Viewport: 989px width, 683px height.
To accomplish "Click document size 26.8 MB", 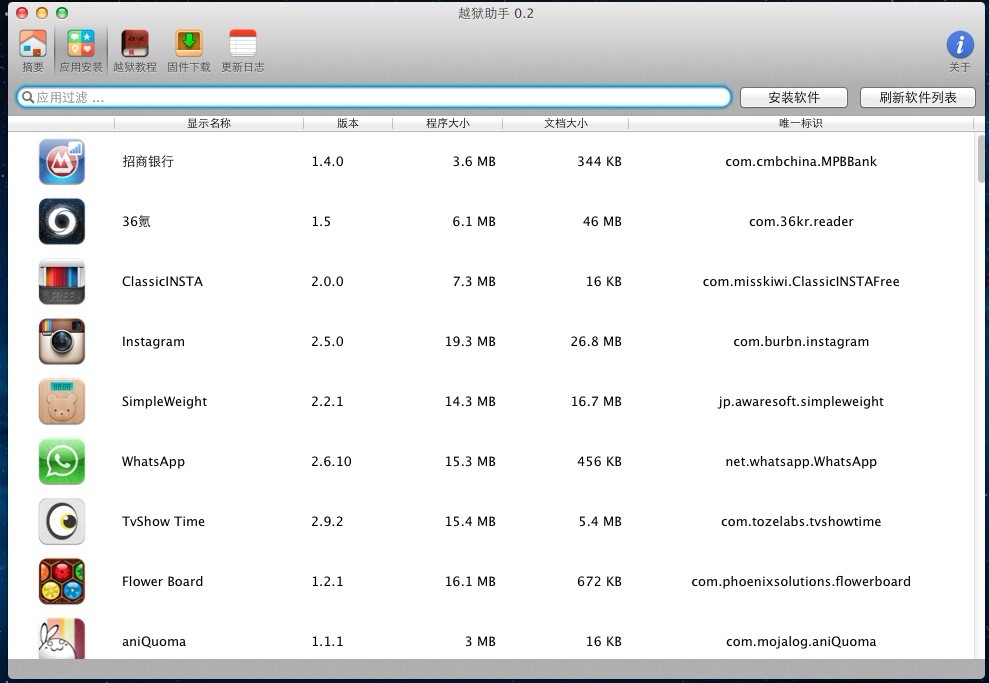I will [x=596, y=341].
